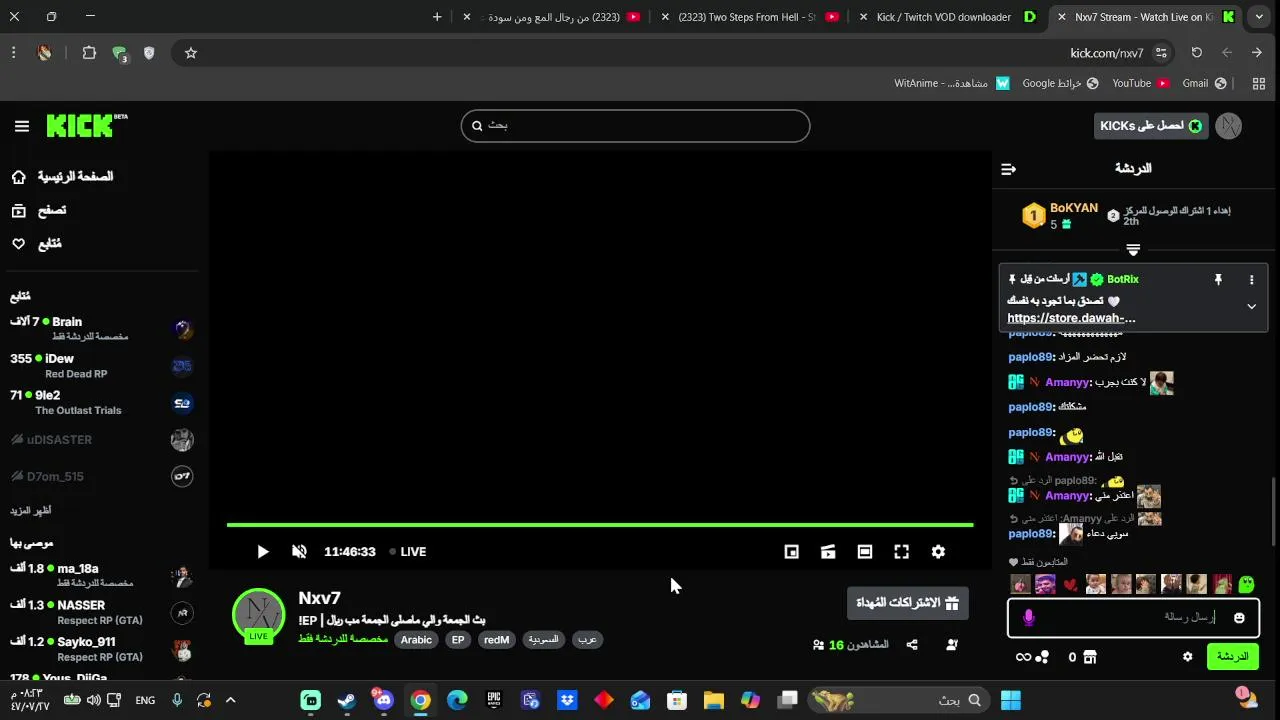1280x720 pixels.
Task: Open the channel shop icon
Action: click(x=1090, y=657)
